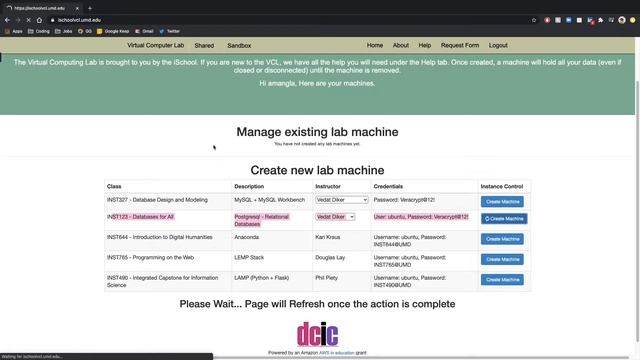
Task: Open the Apps bookmark shortcut
Action: point(13,31)
